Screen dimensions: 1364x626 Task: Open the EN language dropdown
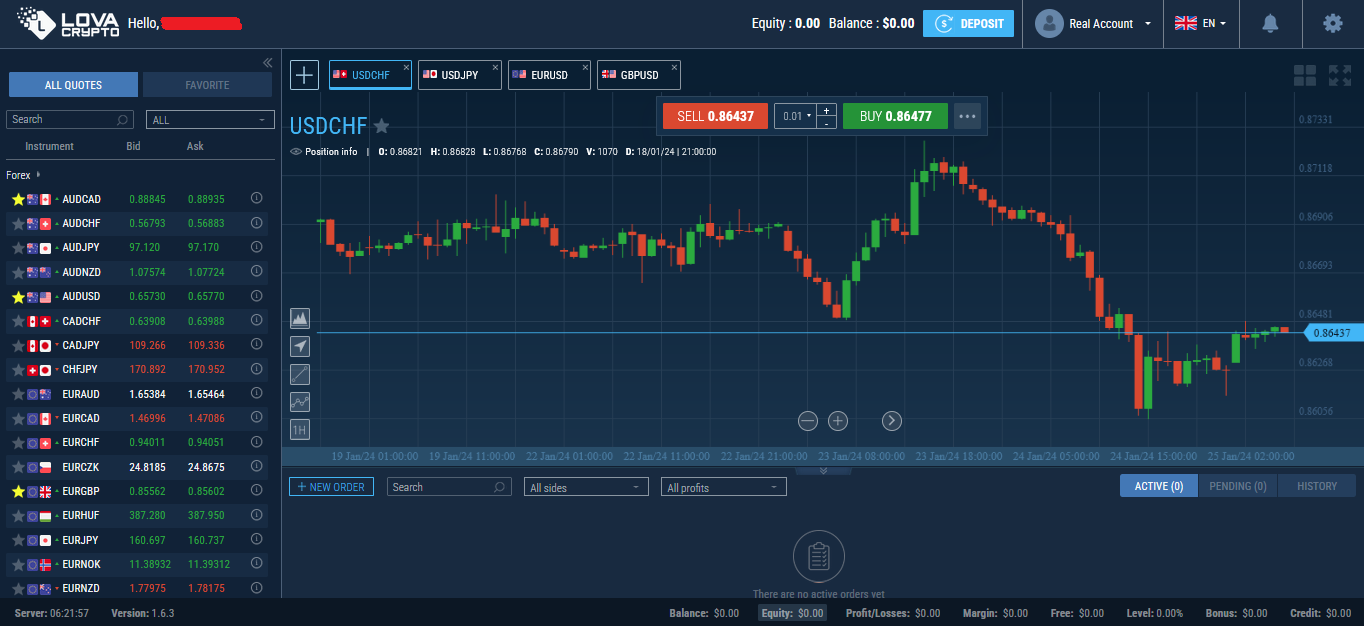click(x=1201, y=23)
